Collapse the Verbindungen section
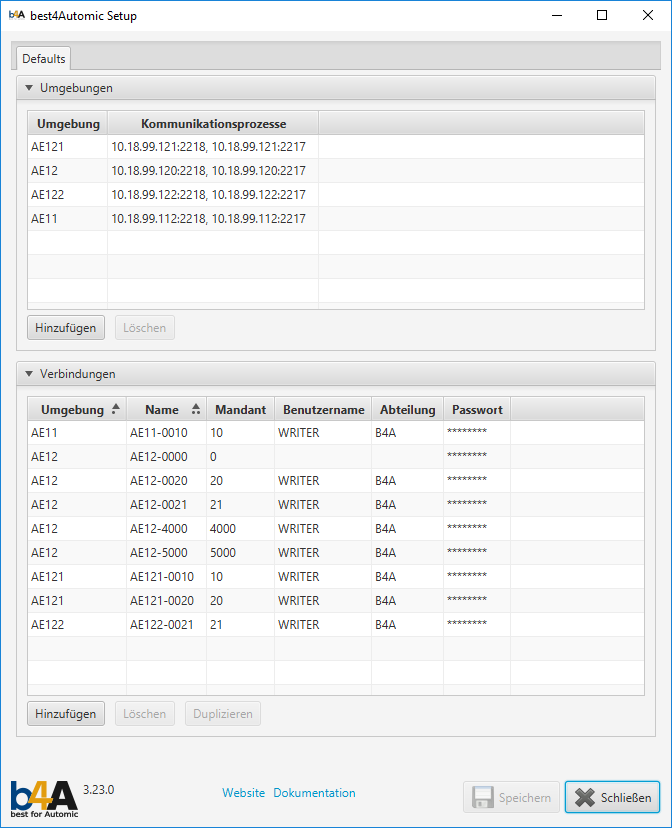 click(x=30, y=374)
